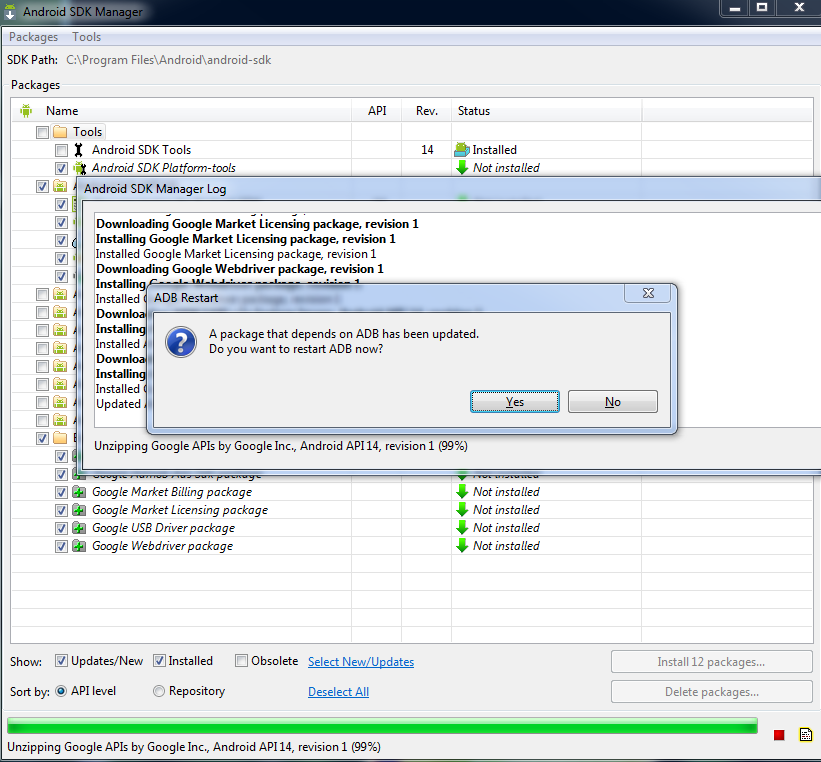
Task: Decline ADB restart with the No button
Action: point(613,402)
